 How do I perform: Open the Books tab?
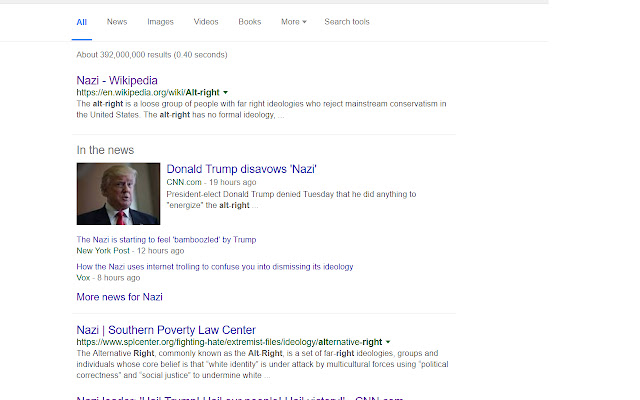(250, 22)
